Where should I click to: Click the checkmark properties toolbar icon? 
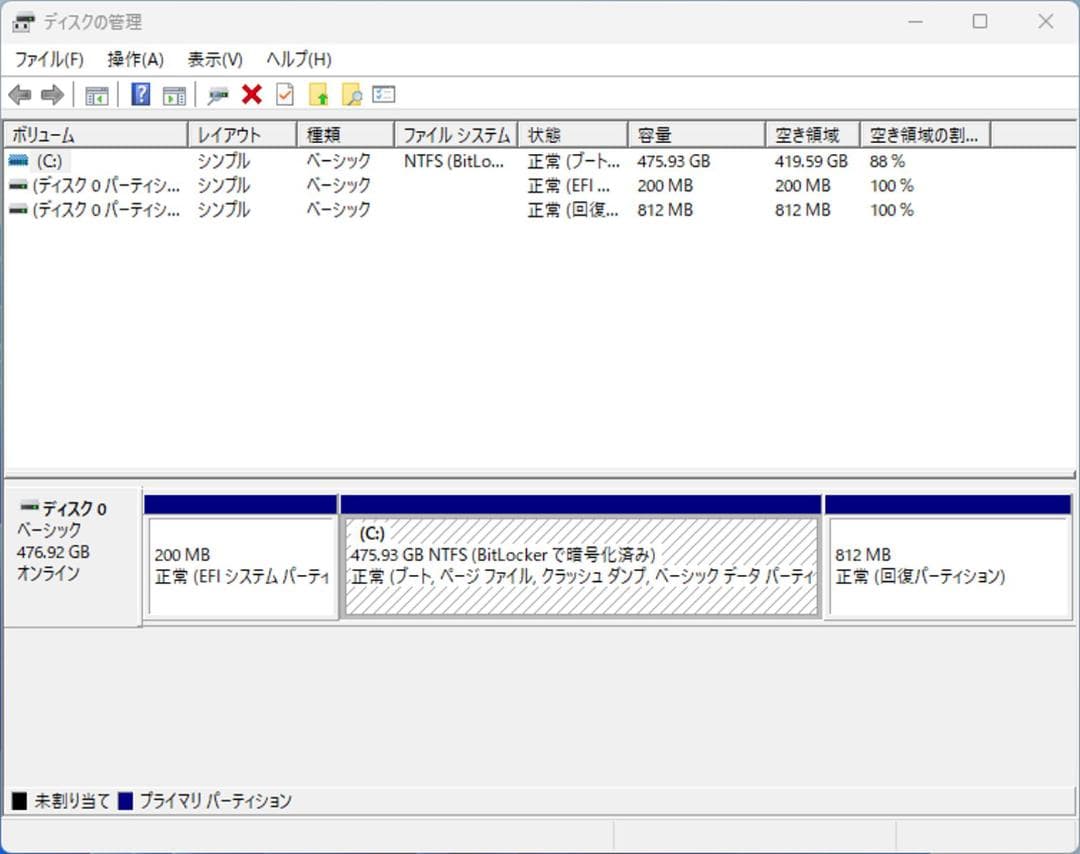[284, 94]
